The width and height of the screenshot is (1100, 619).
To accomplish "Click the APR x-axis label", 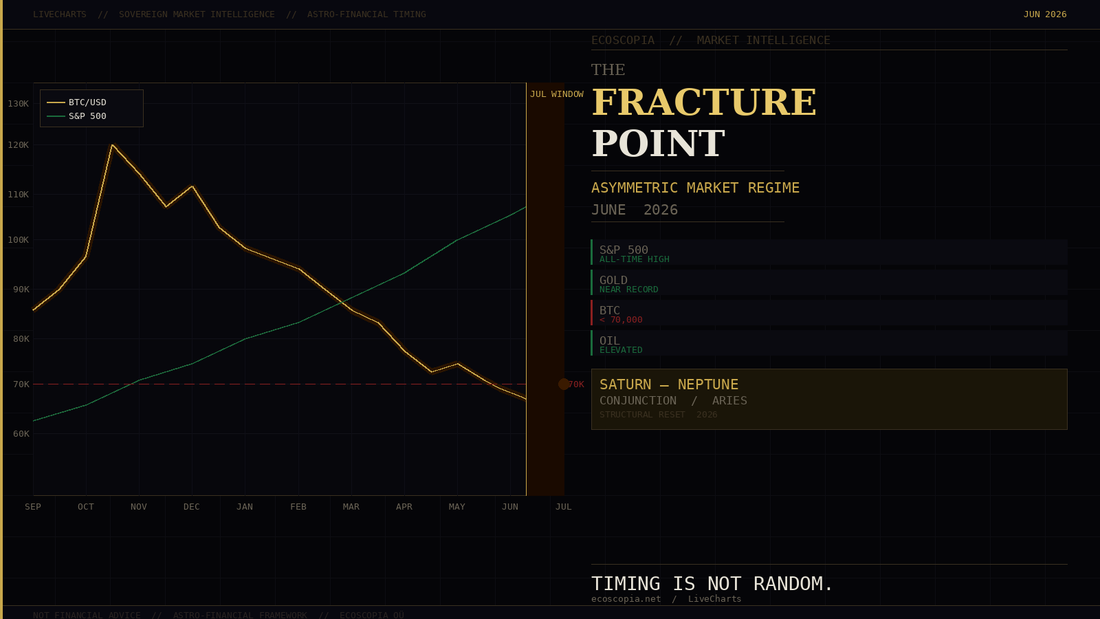I will click(404, 507).
